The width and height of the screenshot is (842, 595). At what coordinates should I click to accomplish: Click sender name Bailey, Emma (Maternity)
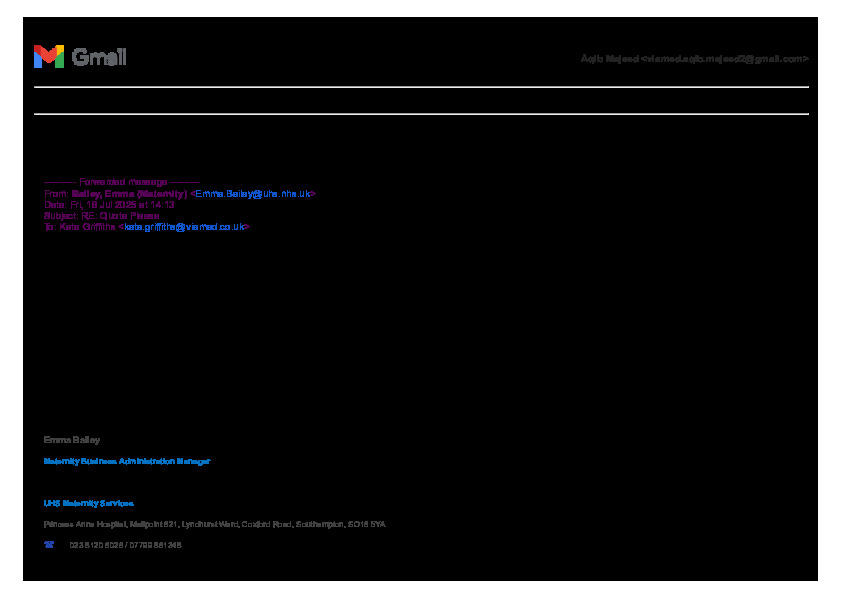pos(129,193)
